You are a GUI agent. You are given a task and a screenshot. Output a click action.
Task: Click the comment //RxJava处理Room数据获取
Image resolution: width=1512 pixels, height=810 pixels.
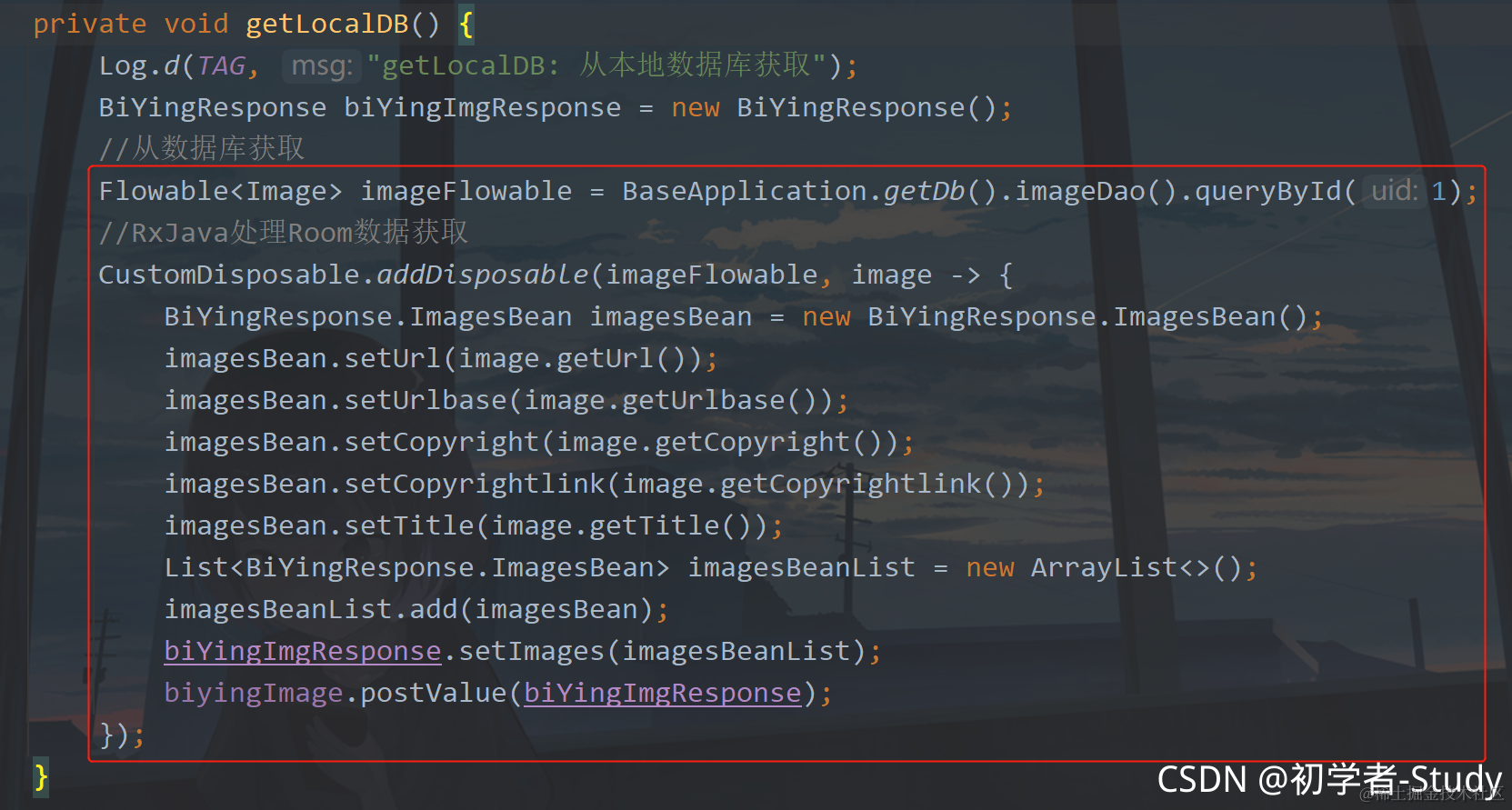tap(284, 233)
